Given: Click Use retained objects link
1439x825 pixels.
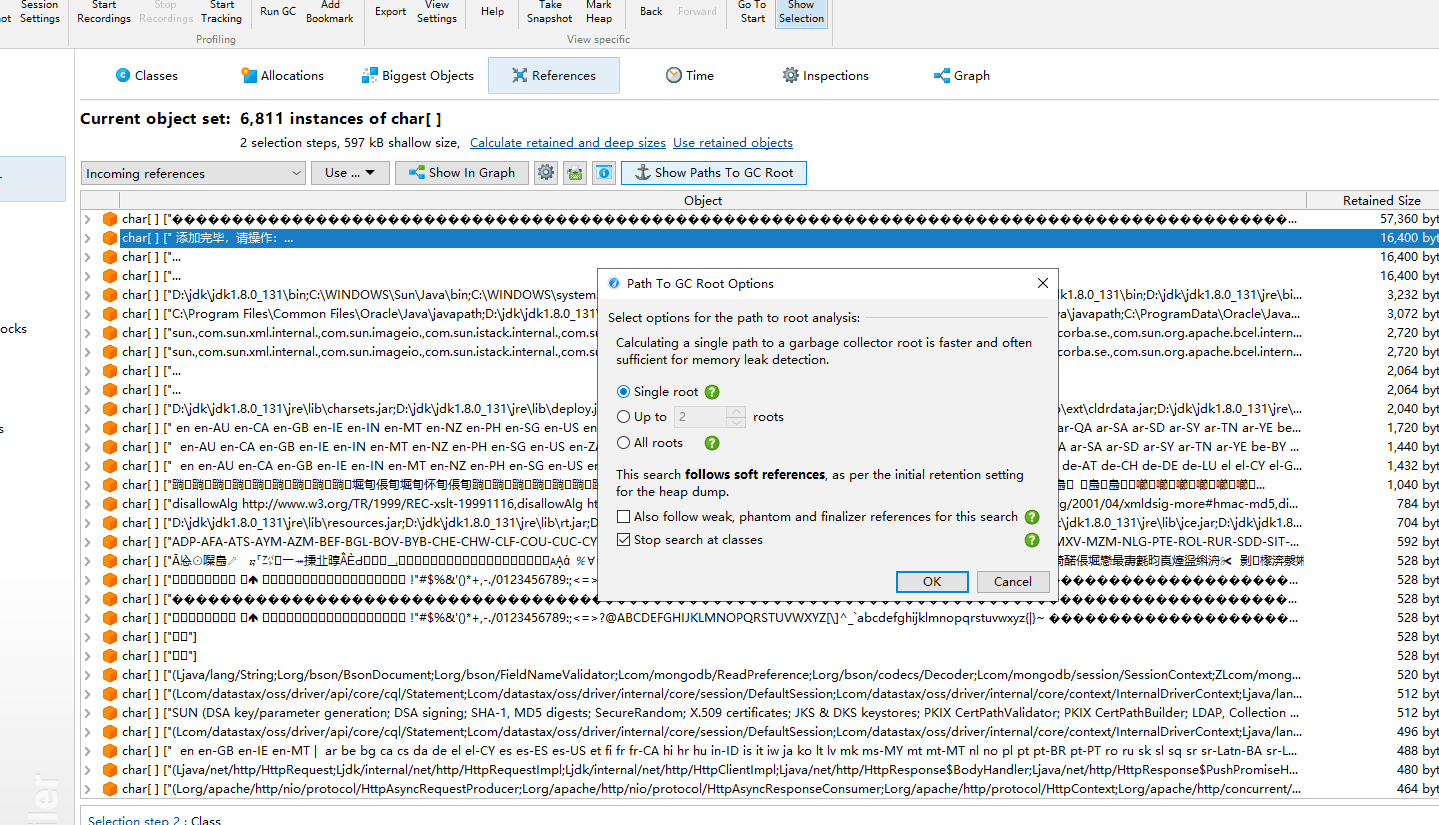Looking at the screenshot, I should pos(733,143).
